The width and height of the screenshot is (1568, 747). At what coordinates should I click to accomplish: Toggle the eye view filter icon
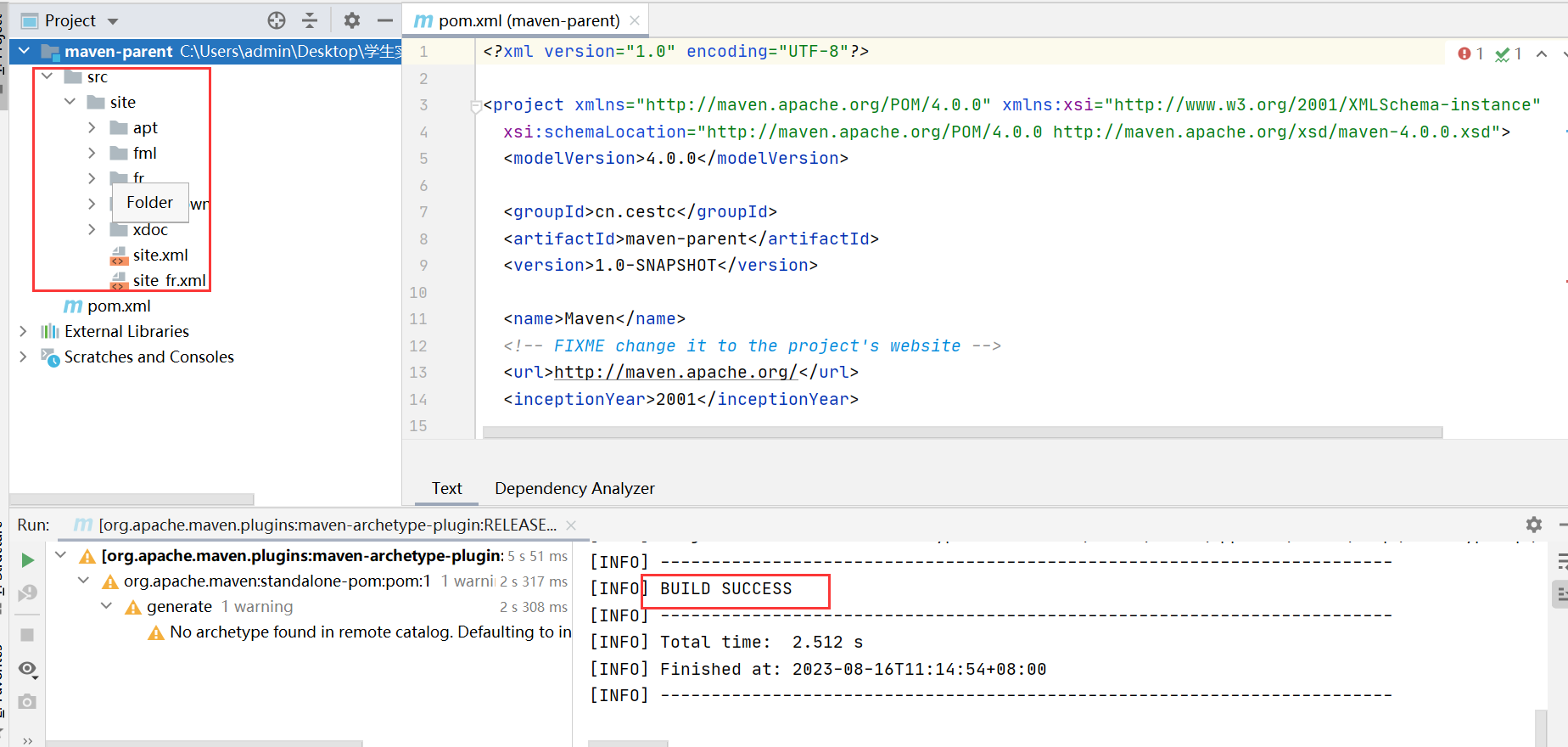pyautogui.click(x=27, y=669)
